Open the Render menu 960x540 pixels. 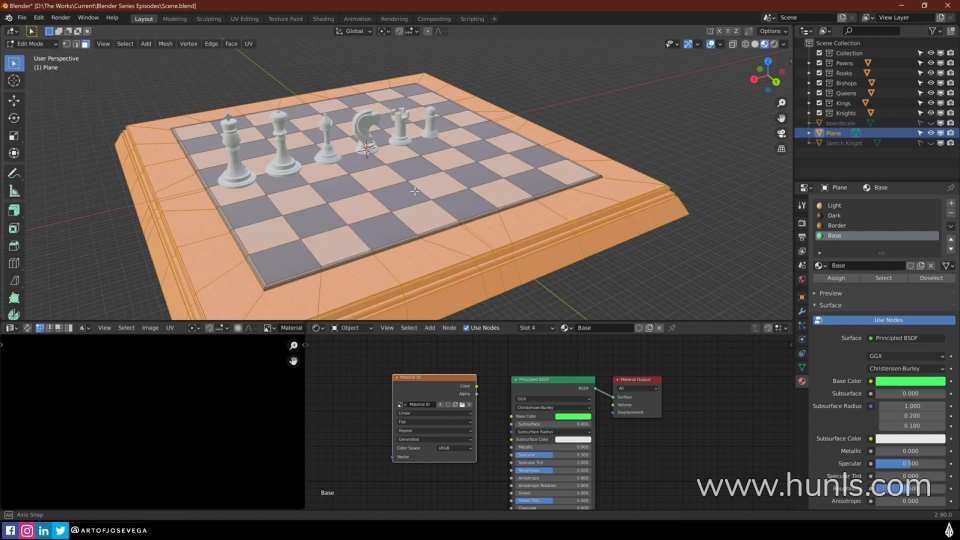(61, 18)
